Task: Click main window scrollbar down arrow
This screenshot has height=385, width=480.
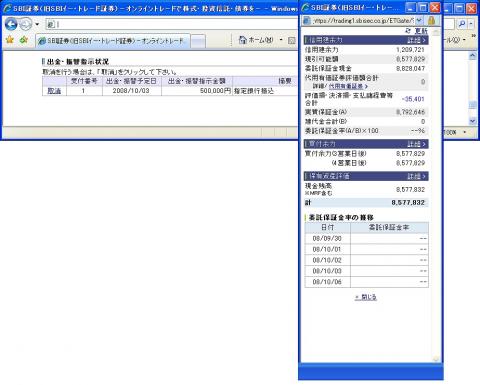Action: coord(472,121)
